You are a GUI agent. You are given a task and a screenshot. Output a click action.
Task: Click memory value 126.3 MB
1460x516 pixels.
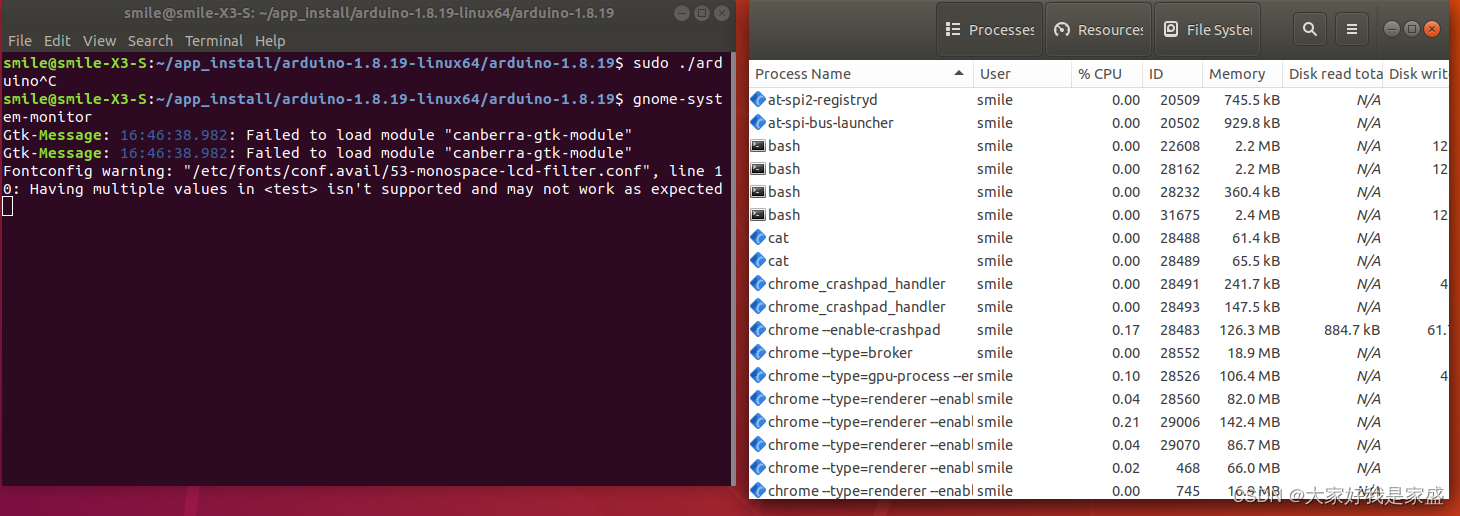1251,330
